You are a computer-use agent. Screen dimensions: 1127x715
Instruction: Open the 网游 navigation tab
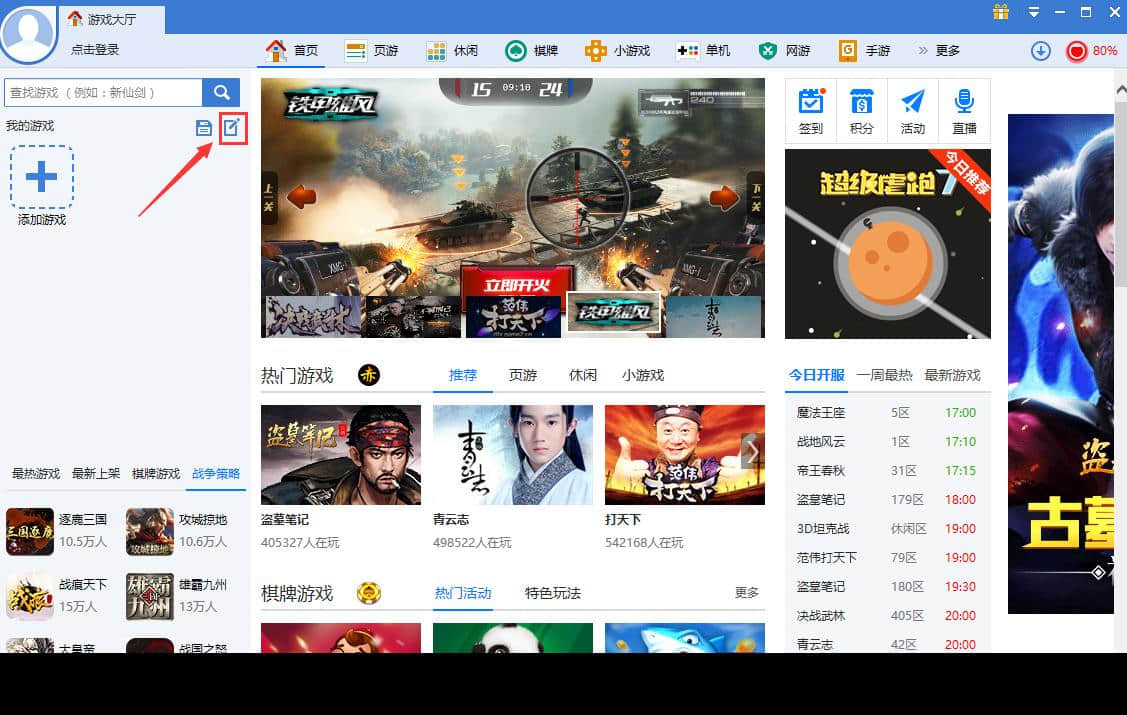click(784, 50)
